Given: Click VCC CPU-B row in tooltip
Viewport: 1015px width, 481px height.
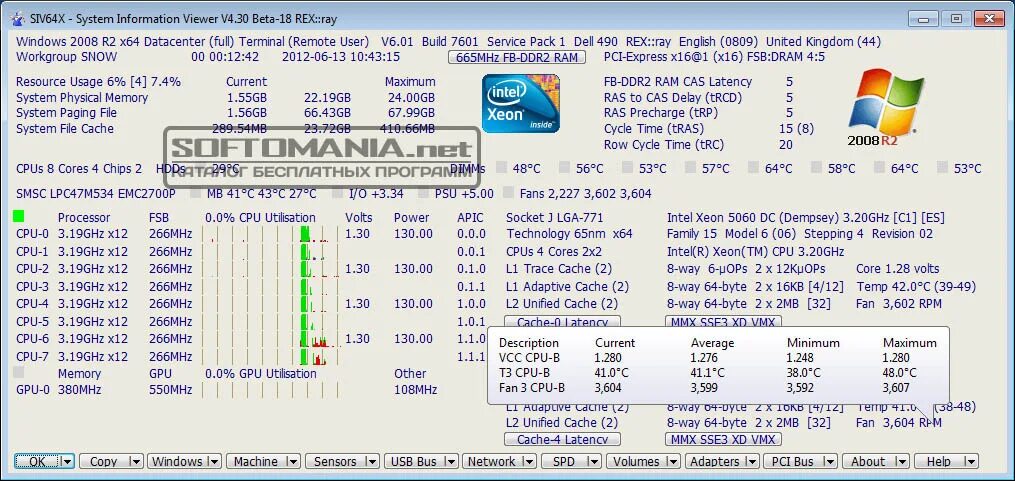Looking at the screenshot, I should coord(717,357).
